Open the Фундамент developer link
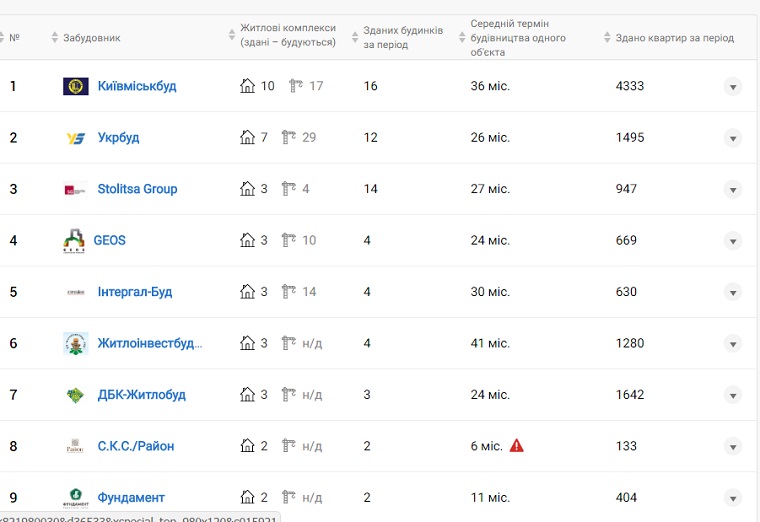The image size is (760, 522). click(x=131, y=497)
